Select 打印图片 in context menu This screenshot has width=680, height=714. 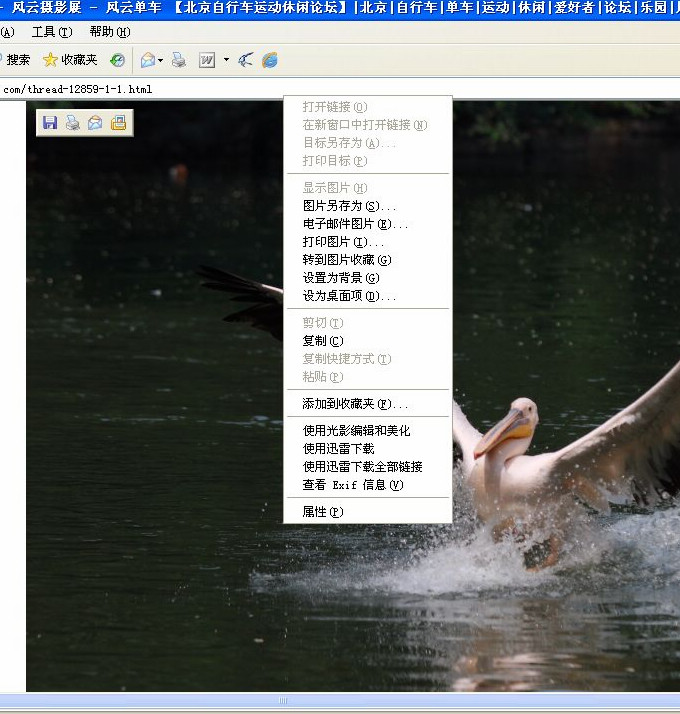(368, 242)
